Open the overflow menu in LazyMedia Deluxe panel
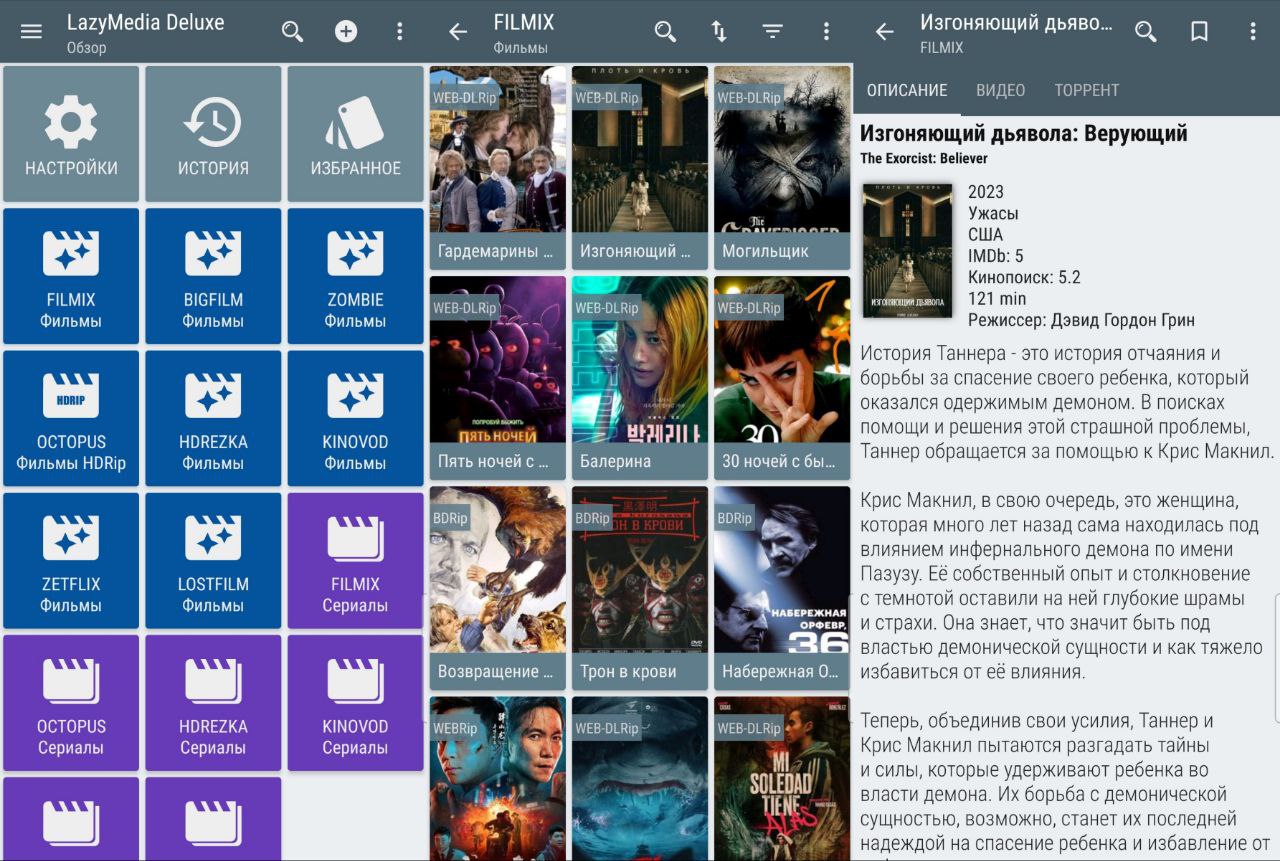The image size is (1280, 861). point(400,31)
